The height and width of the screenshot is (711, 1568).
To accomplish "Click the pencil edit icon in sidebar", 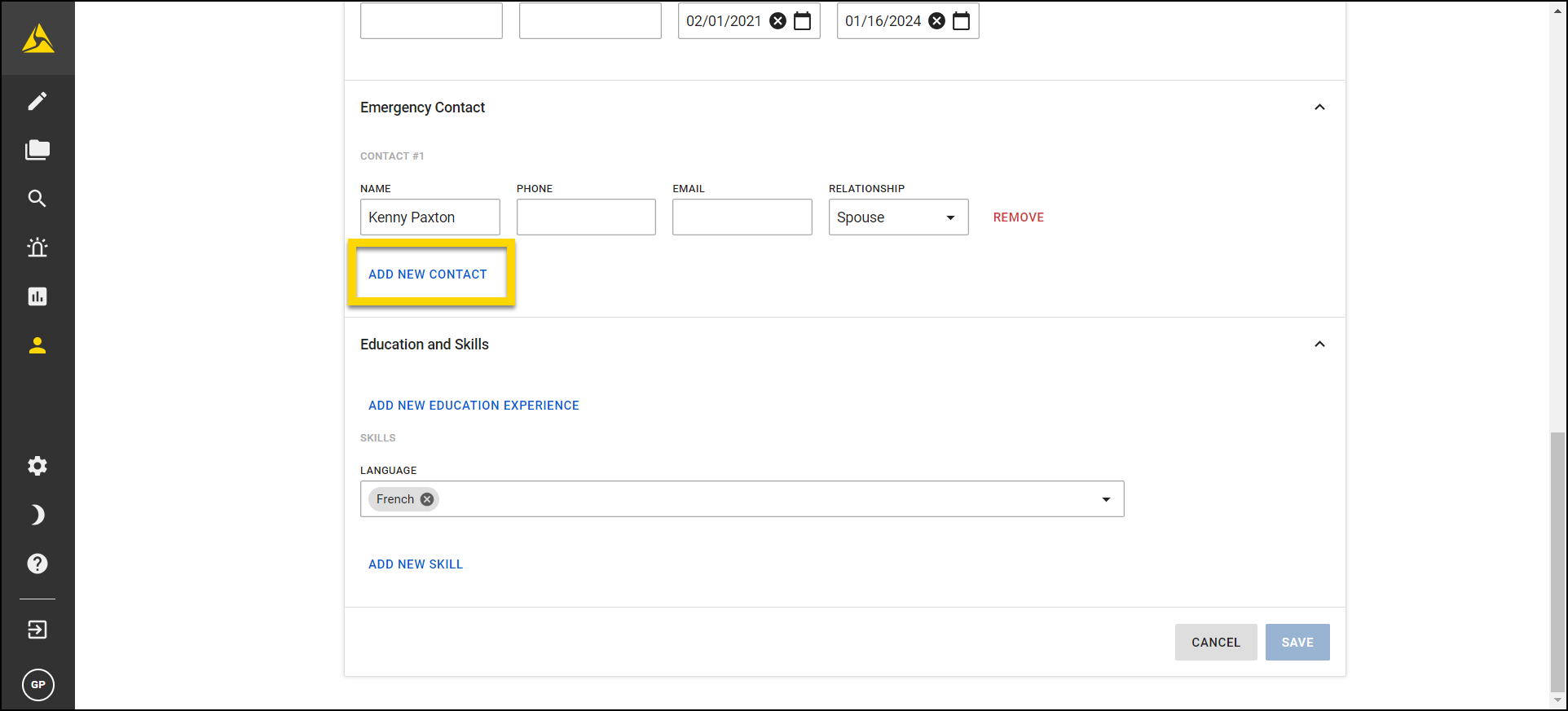I will tap(37, 101).
